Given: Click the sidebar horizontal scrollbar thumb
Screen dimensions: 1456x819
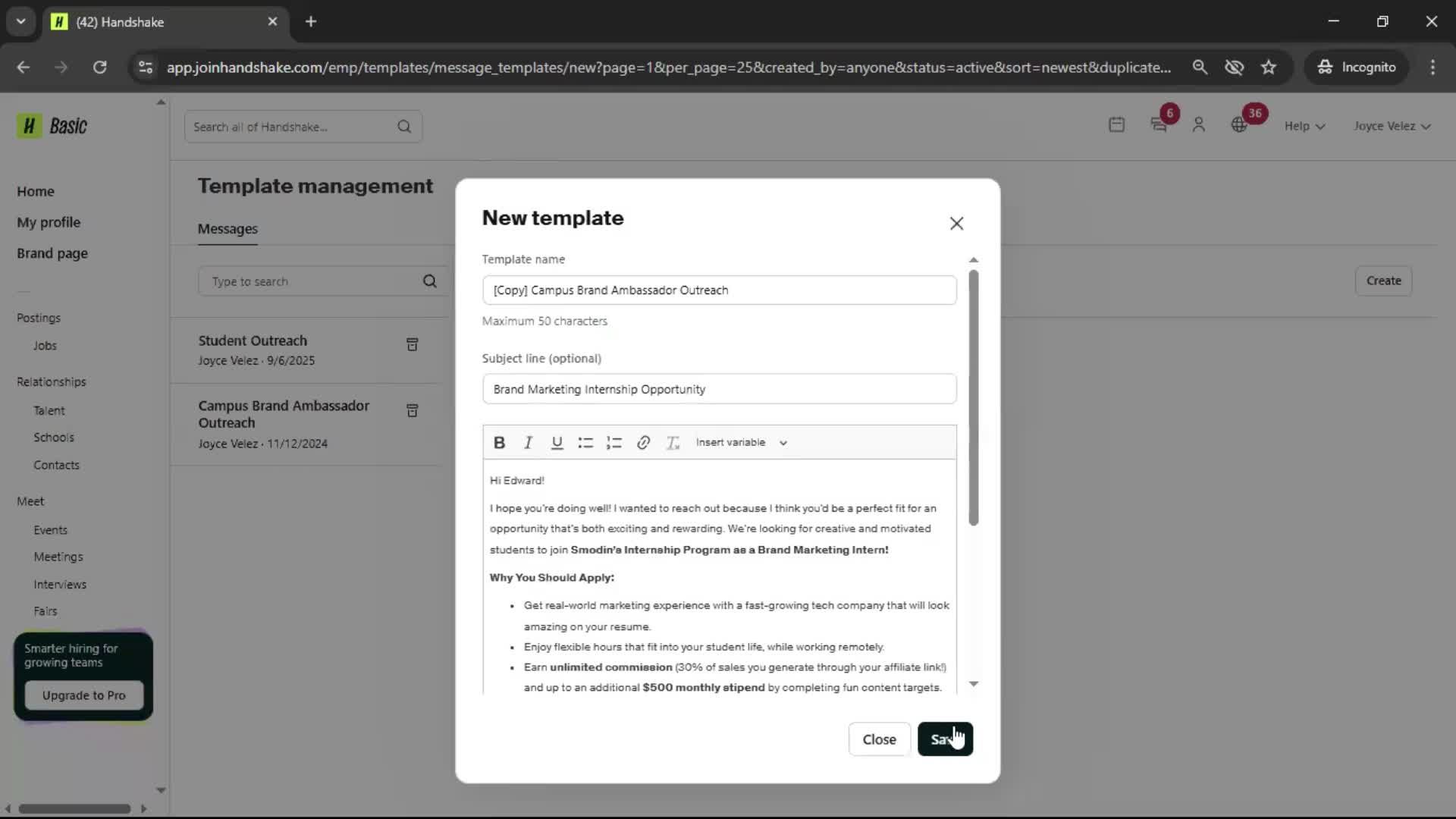Looking at the screenshot, I should 74,808.
